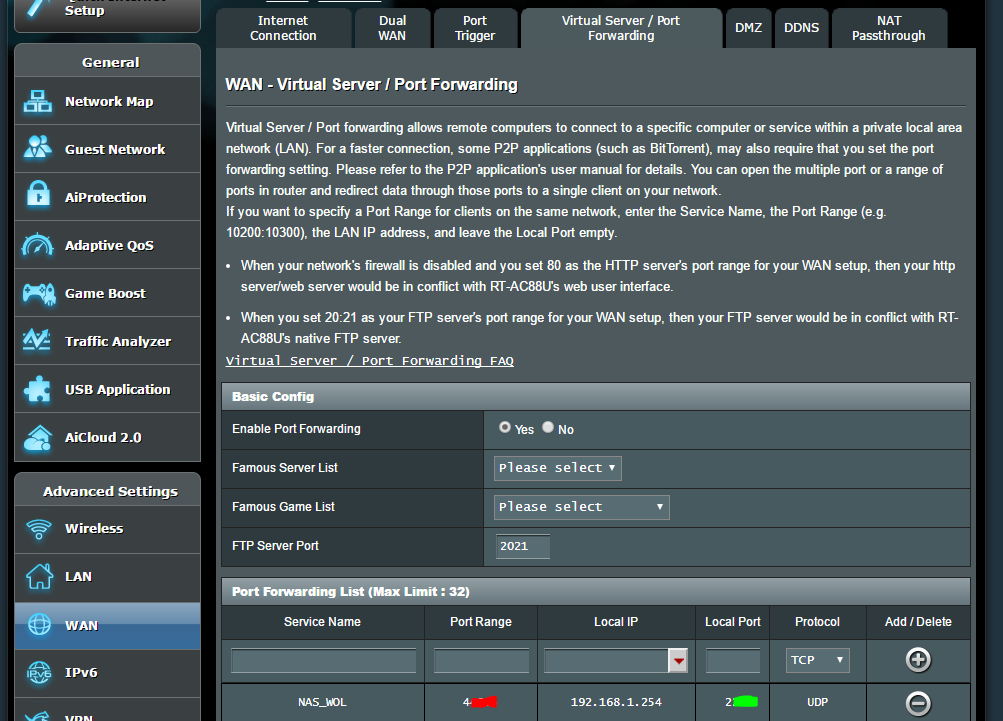The width and height of the screenshot is (1003, 721).
Task: Select No for Enable Port Forwarding
Action: (548, 427)
